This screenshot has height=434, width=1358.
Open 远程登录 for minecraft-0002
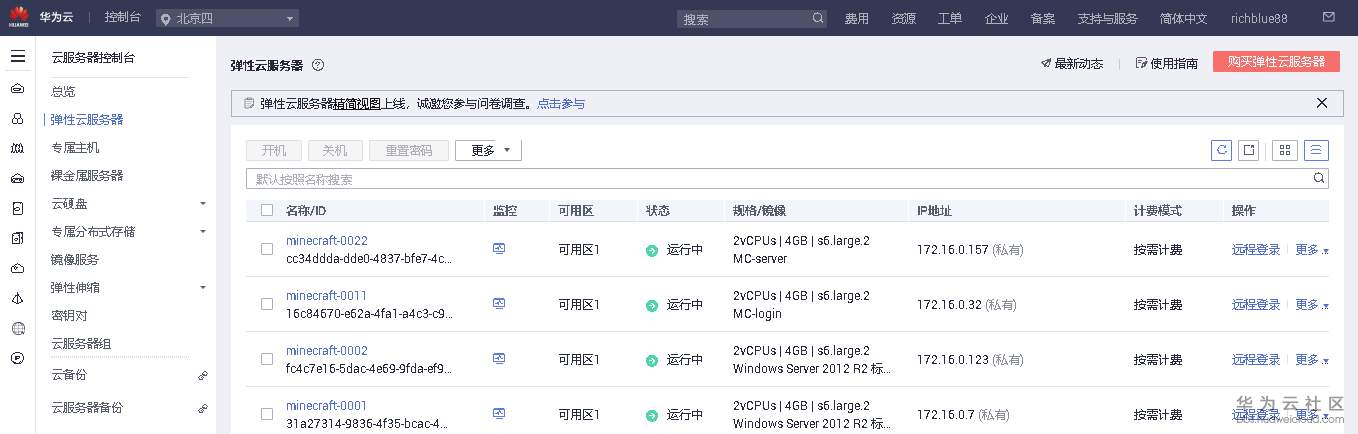coord(1256,360)
